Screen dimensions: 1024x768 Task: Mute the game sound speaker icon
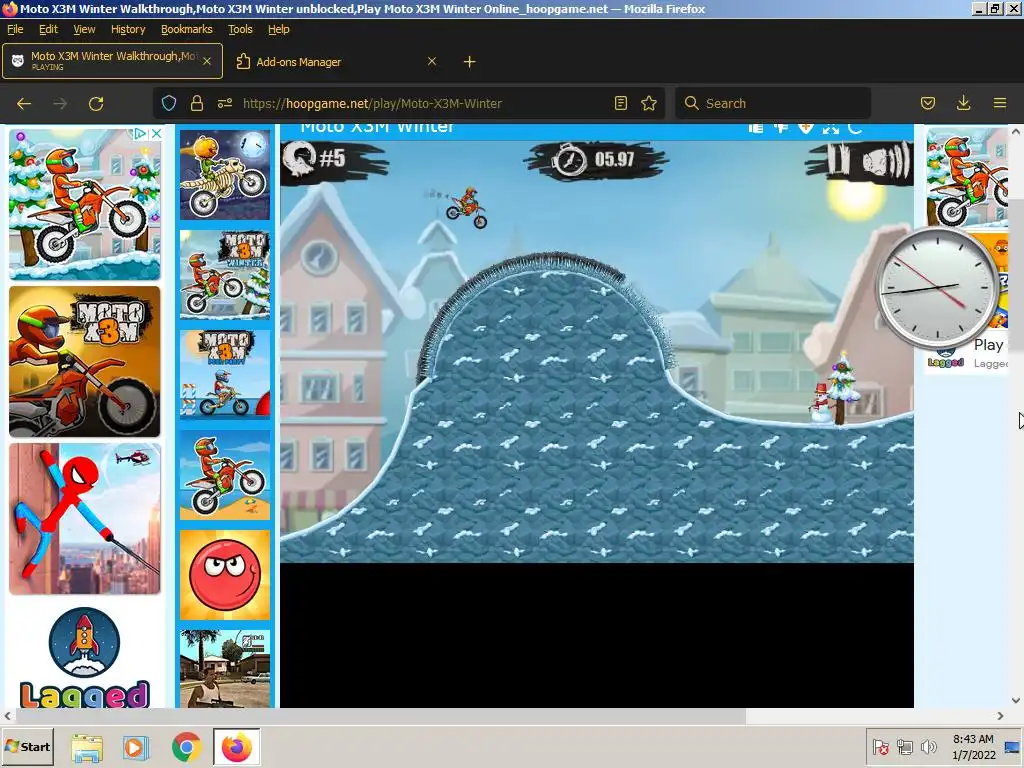click(886, 161)
